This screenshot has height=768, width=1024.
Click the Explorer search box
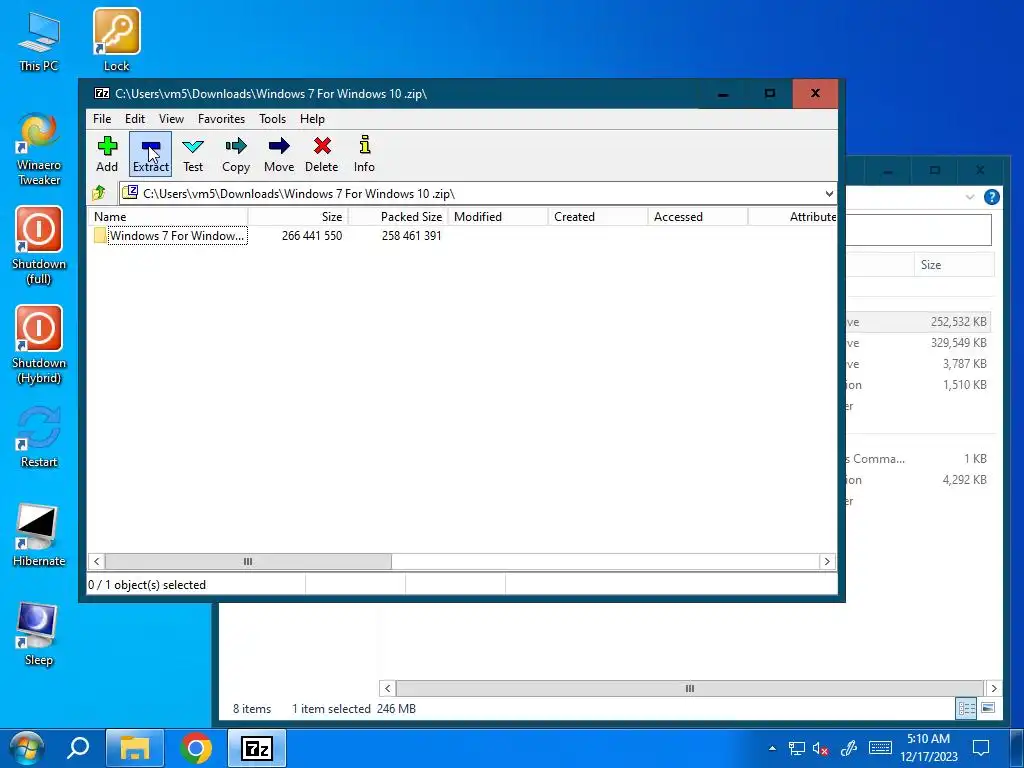point(920,229)
